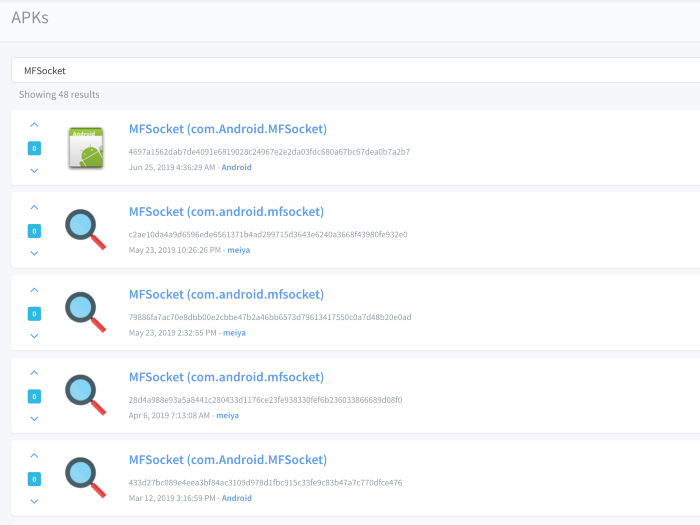700x525 pixels.
Task: Downvote the APK dated May 23, 2019 2:32:55 PM
Action: [34, 336]
